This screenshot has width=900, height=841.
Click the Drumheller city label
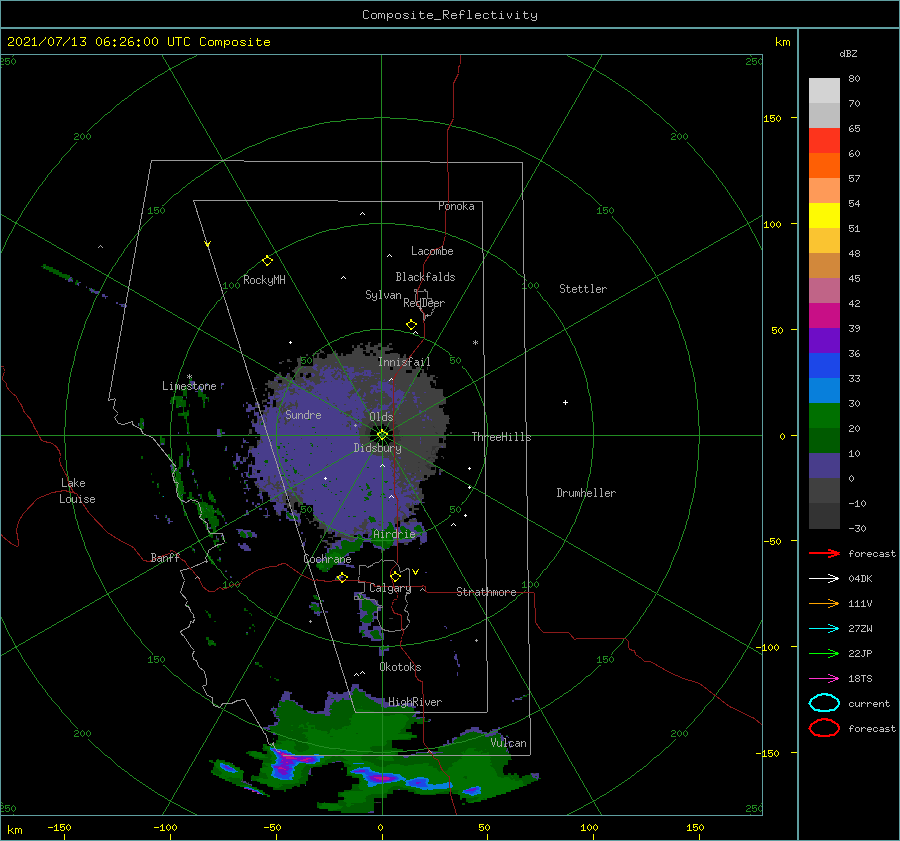586,493
